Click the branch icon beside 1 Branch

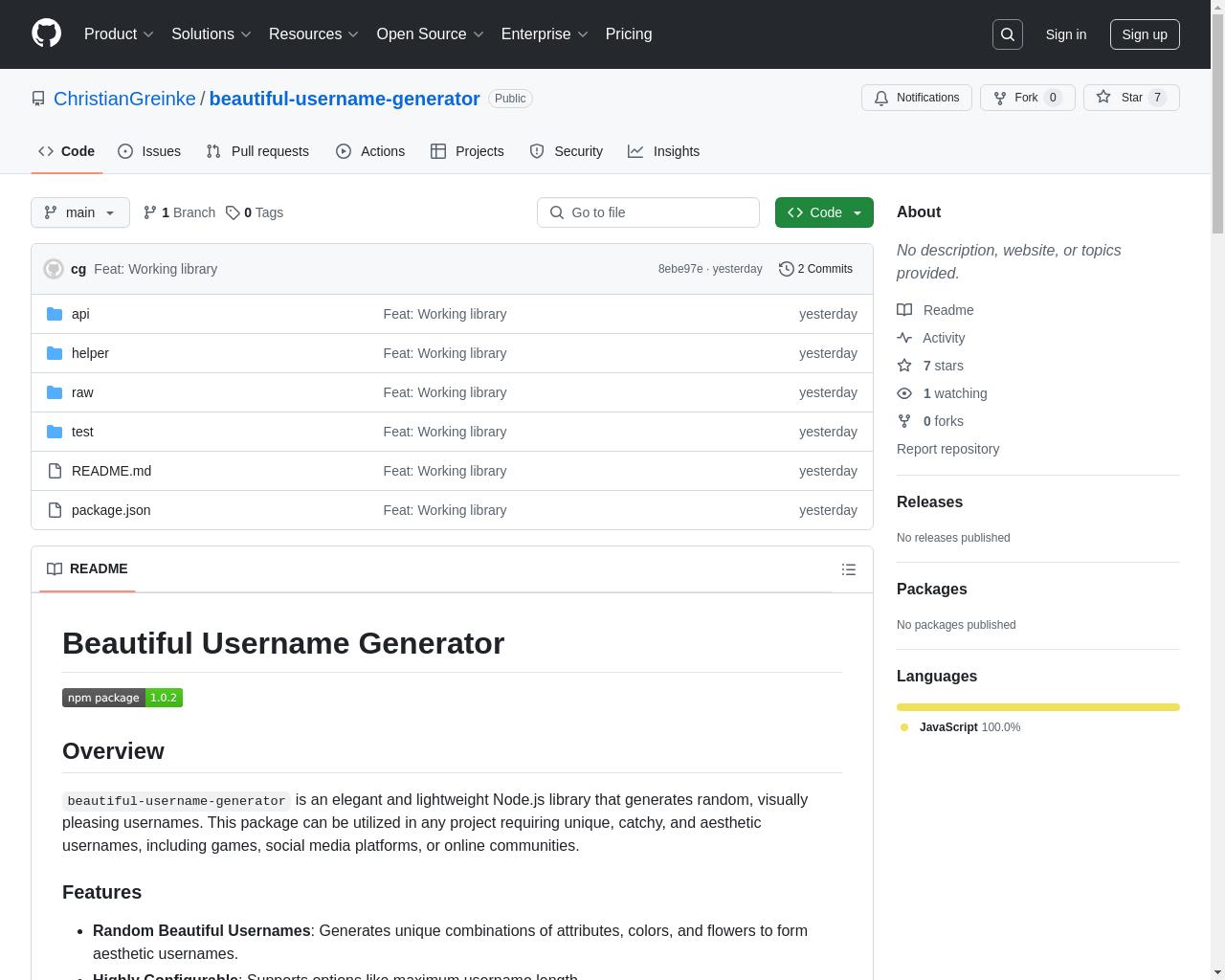[149, 212]
